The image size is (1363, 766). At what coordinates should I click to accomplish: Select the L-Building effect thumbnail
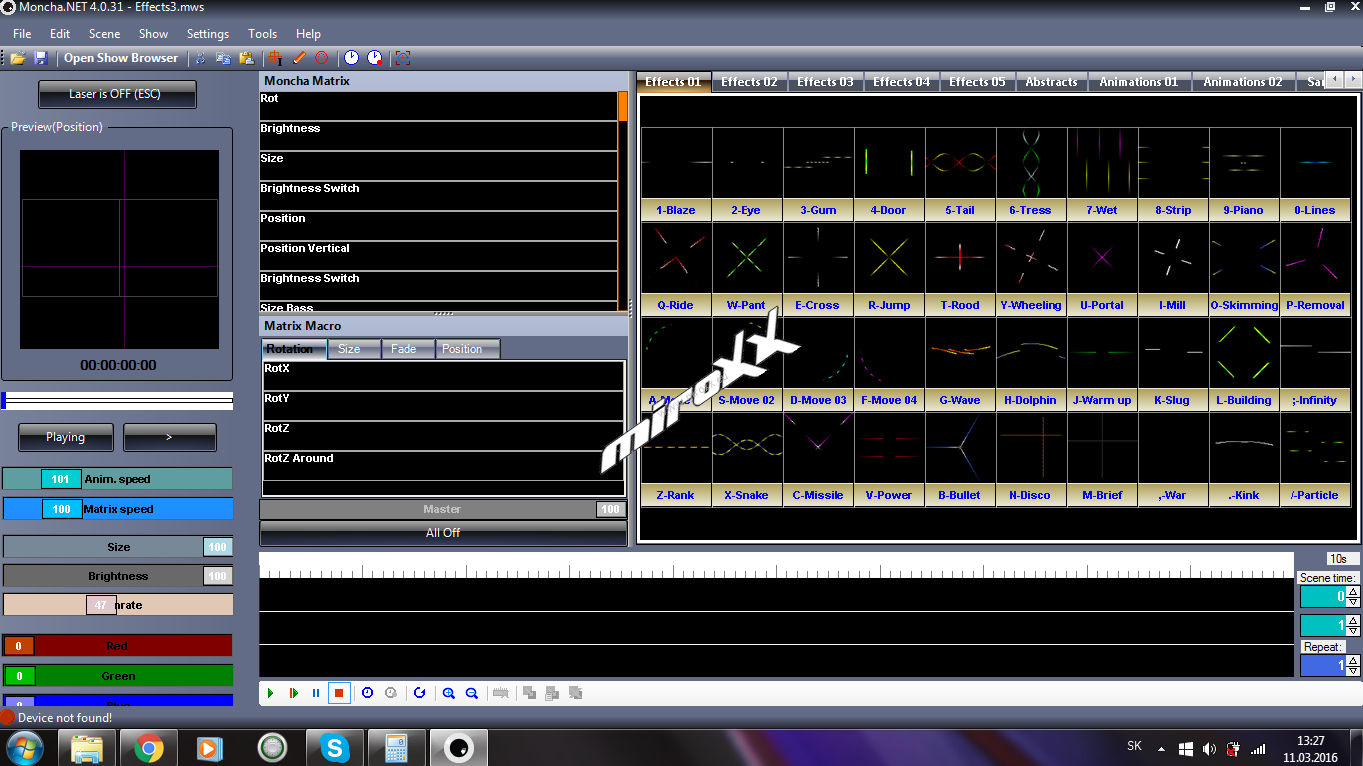pos(1244,363)
